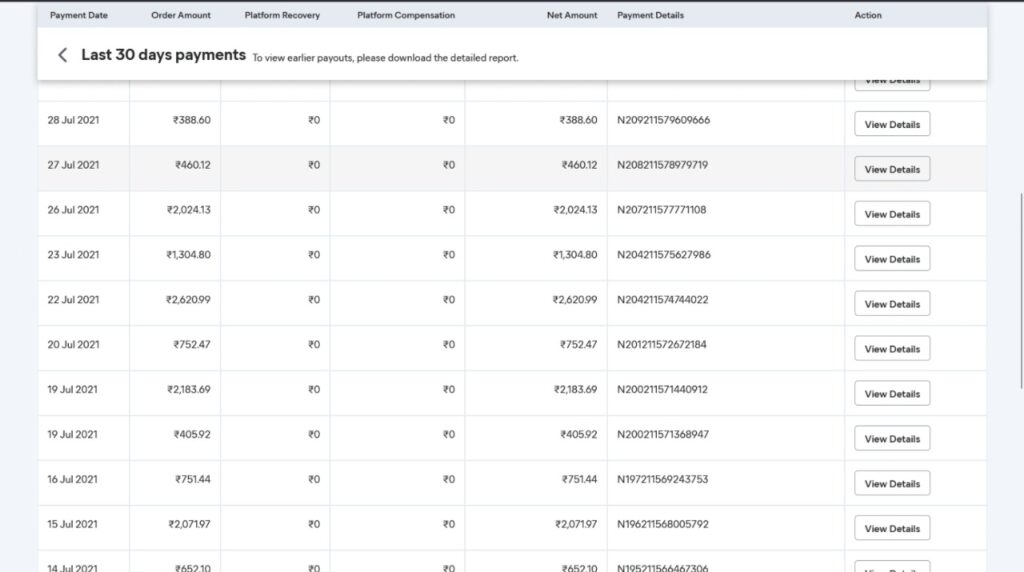Click View Details for ₹2,024.13 payment
The width and height of the screenshot is (1024, 572).
892,214
